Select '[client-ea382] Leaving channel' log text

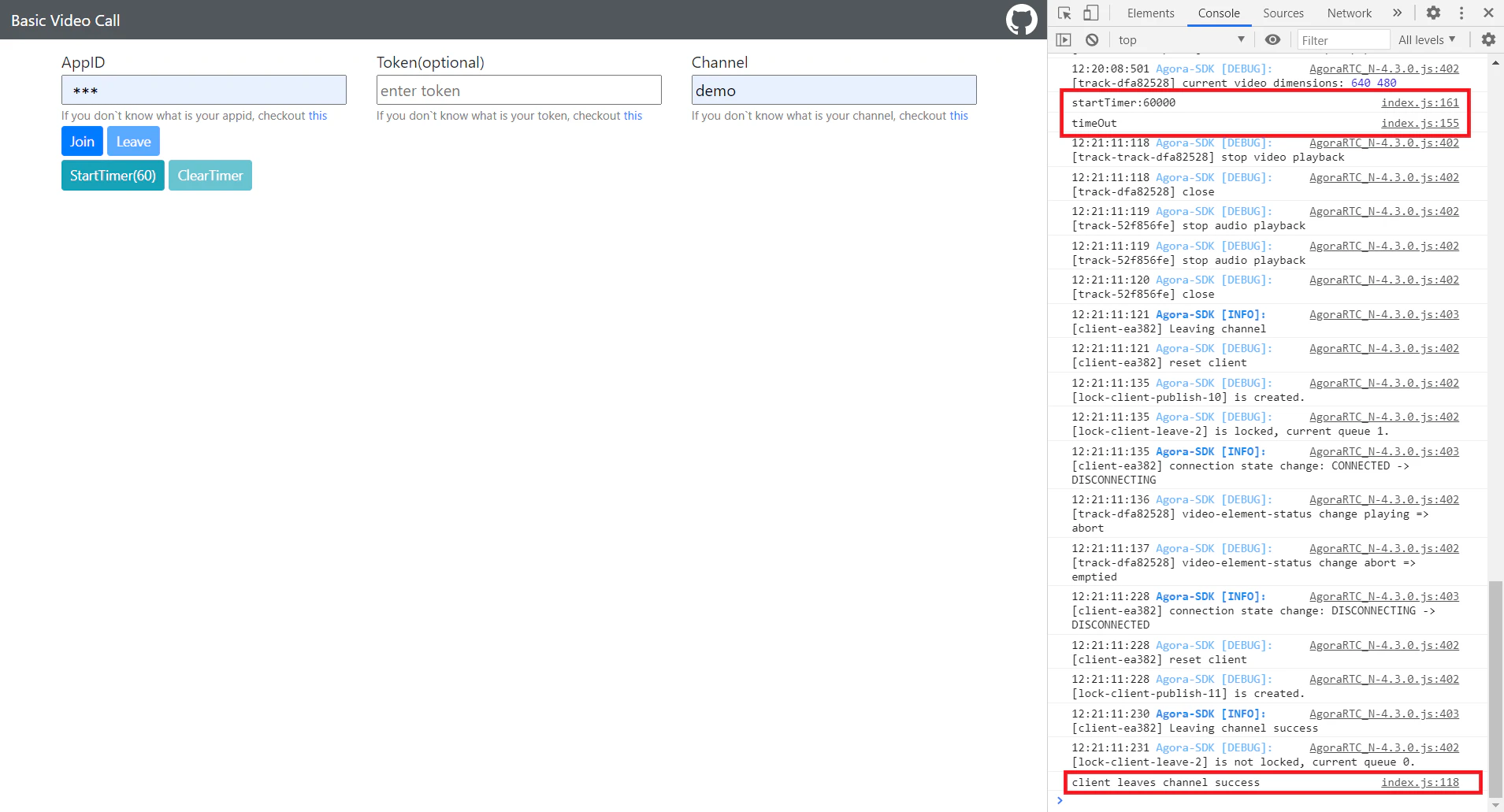click(x=1168, y=328)
